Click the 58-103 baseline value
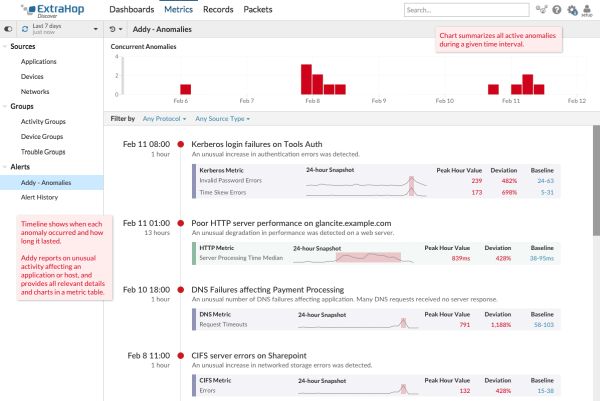 tap(544, 325)
